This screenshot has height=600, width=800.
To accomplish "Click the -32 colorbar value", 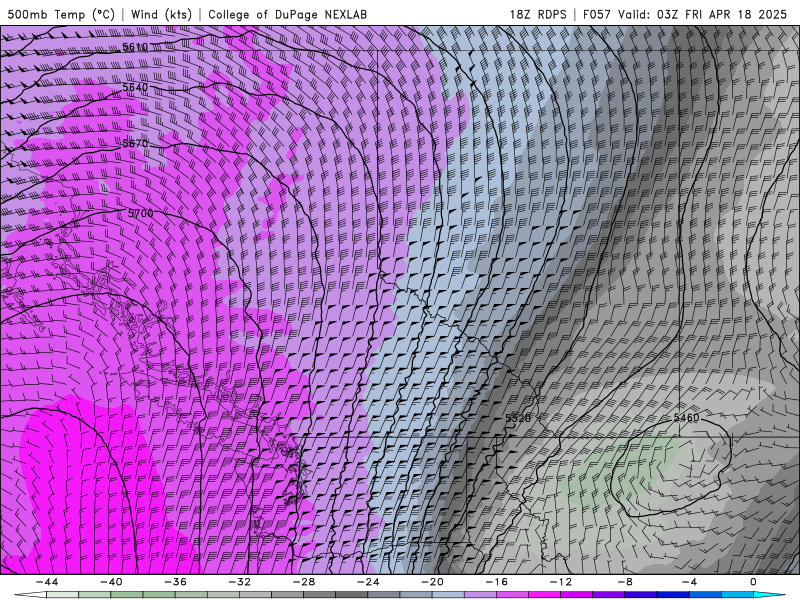I will tap(240, 582).
